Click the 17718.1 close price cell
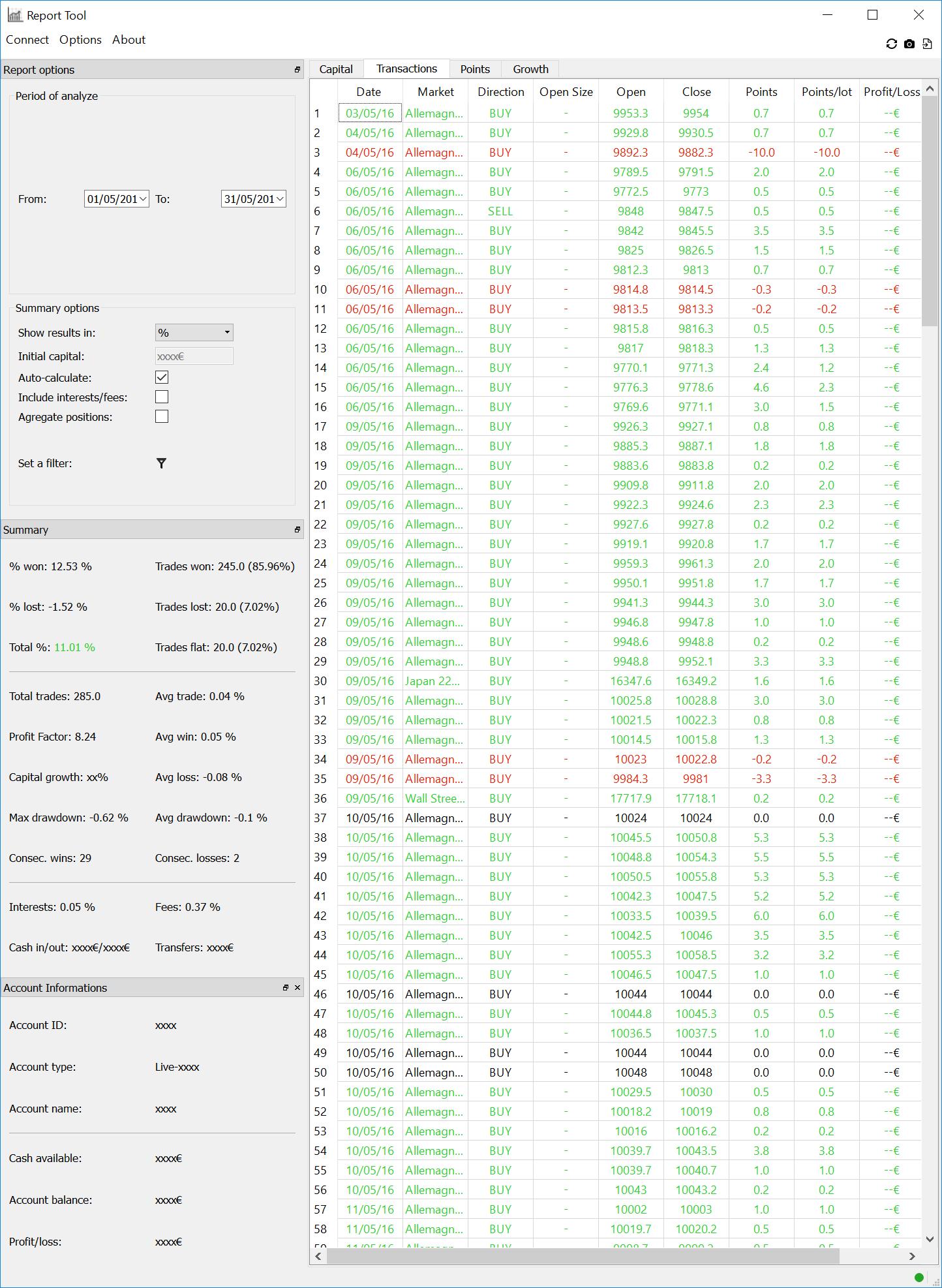 pyautogui.click(x=696, y=799)
